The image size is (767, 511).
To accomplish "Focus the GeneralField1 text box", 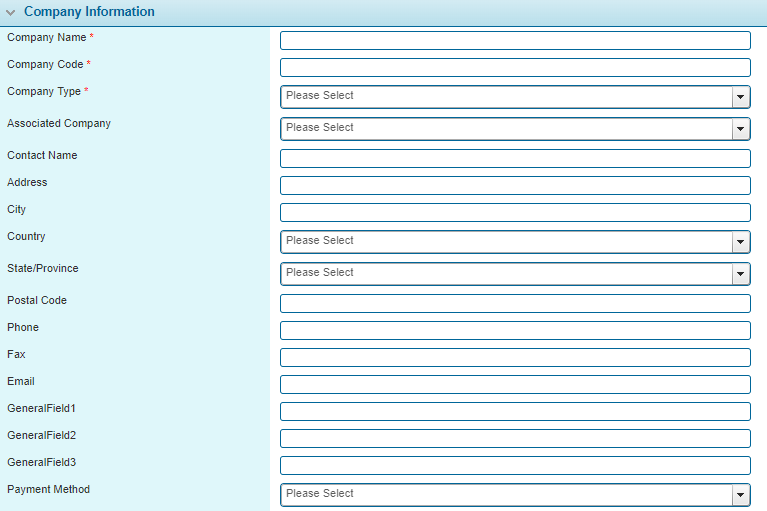I will 515,412.
